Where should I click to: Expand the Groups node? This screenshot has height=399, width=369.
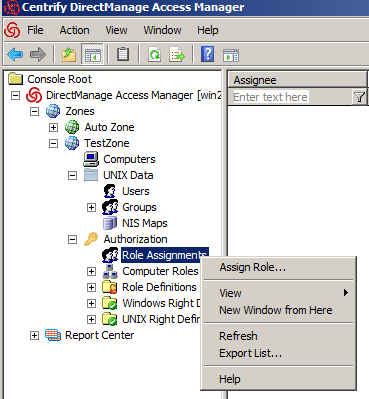91,207
